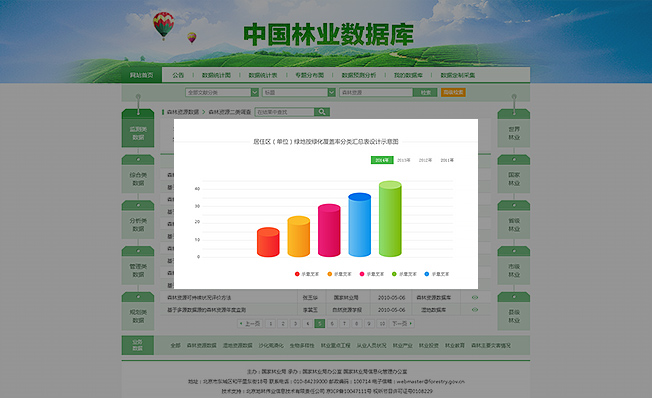Click highlighted page 5 in pagination
The width and height of the screenshot is (652, 398).
[319, 324]
